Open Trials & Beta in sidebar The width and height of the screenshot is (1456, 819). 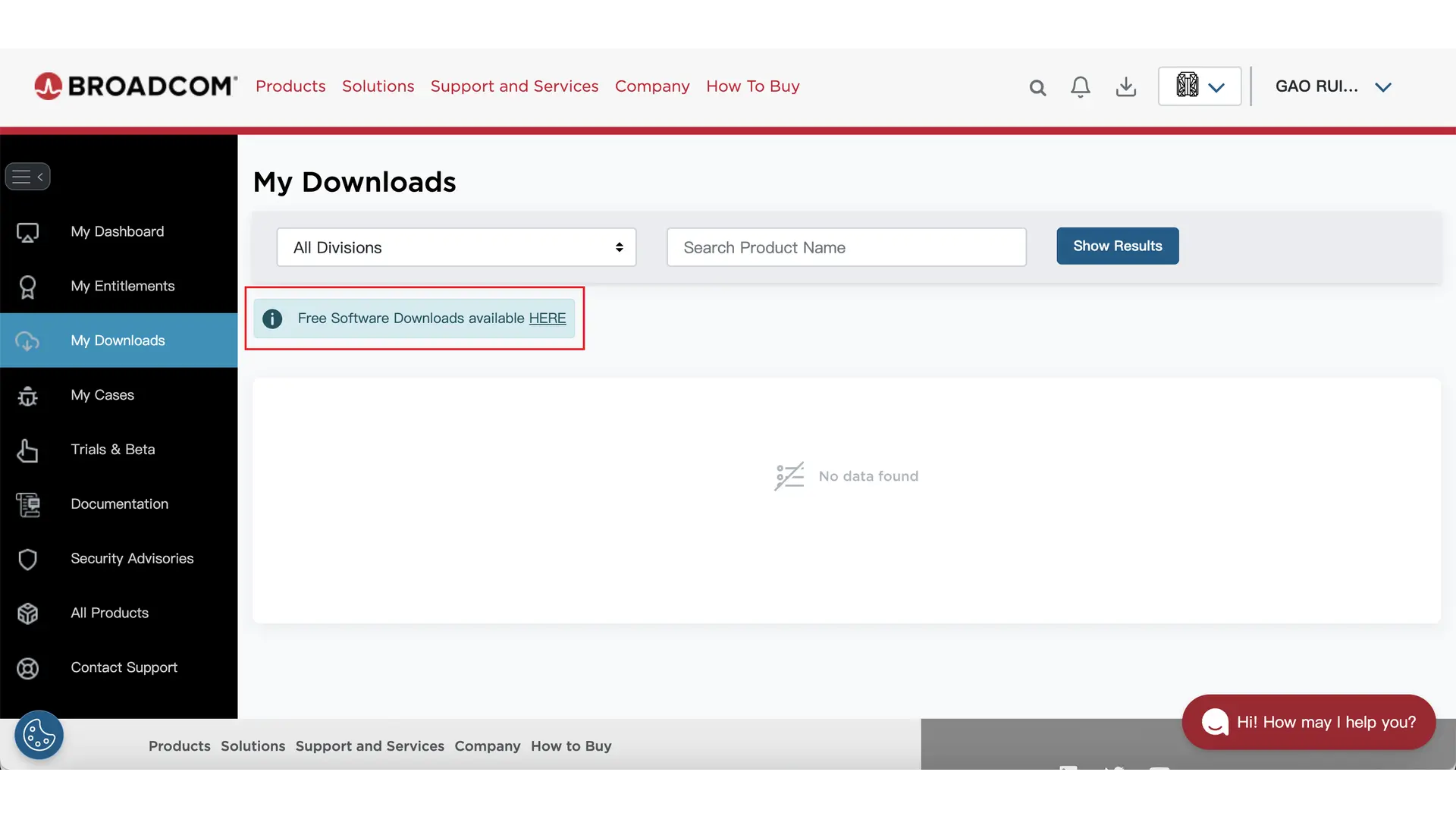point(119,450)
